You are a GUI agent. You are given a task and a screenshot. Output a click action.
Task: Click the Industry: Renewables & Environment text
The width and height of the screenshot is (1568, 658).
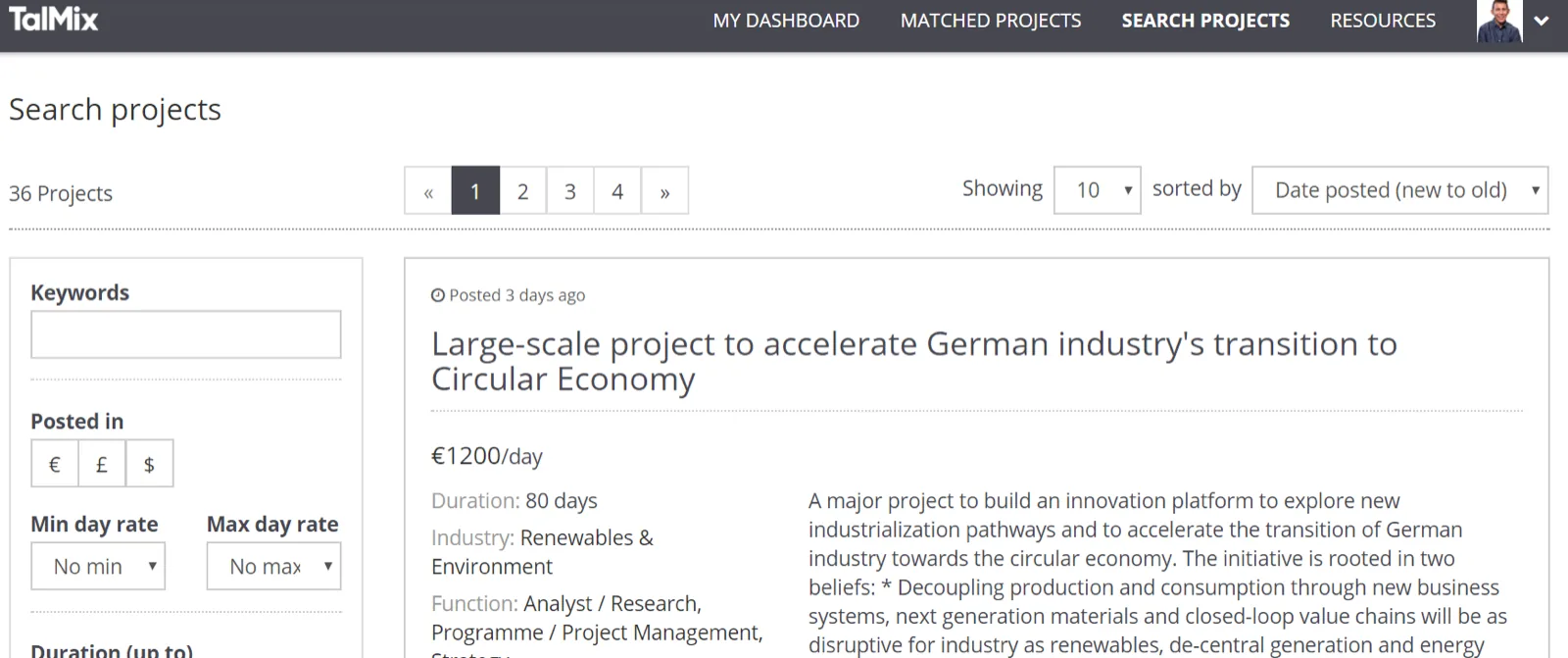click(x=542, y=552)
